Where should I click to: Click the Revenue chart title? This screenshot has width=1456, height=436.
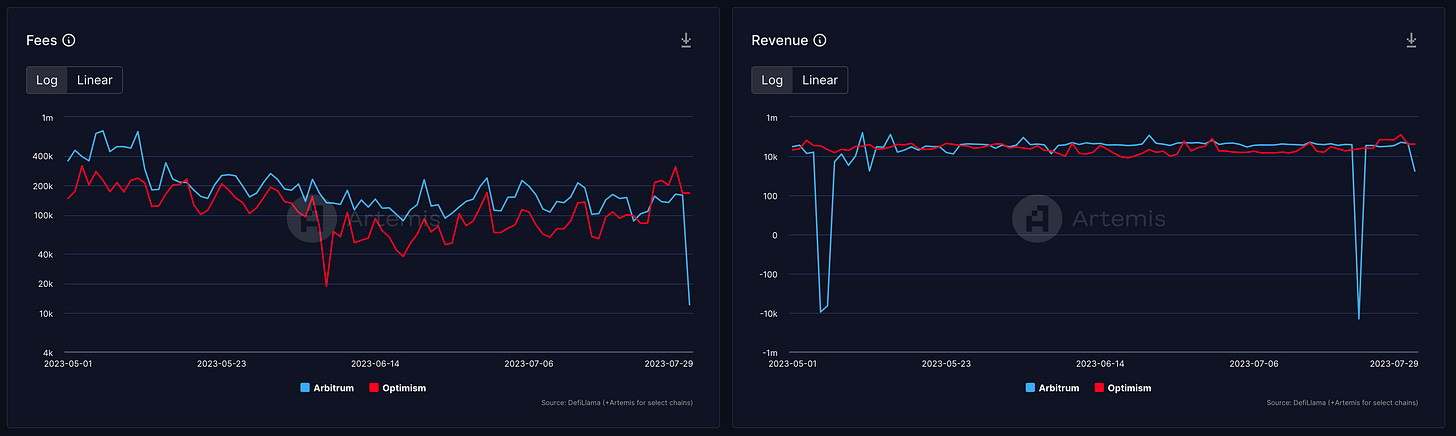click(x=779, y=40)
